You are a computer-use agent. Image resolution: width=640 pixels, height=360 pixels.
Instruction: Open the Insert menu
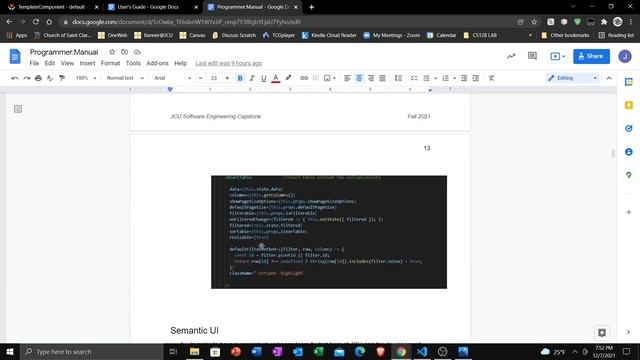(87, 63)
